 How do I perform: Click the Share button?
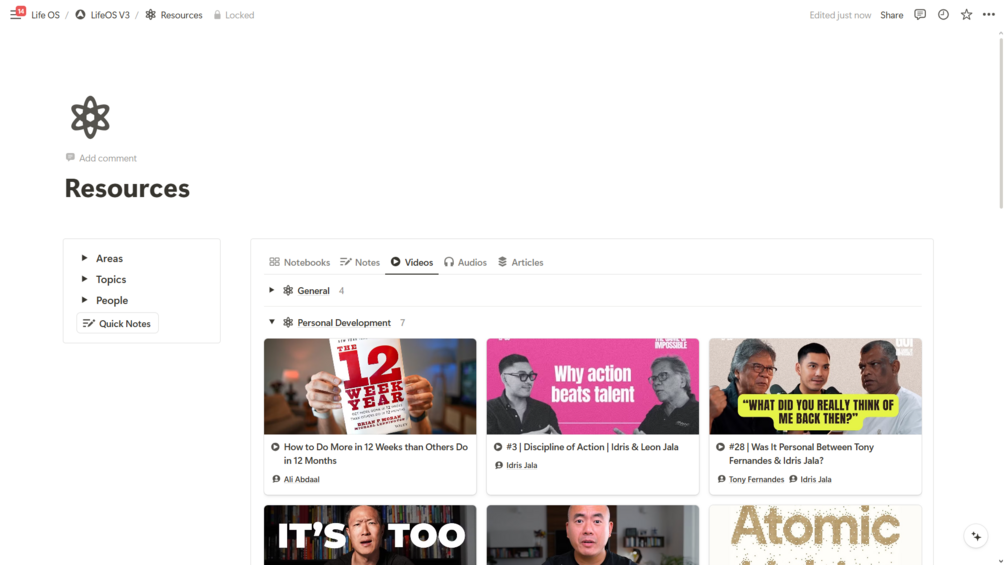892,15
